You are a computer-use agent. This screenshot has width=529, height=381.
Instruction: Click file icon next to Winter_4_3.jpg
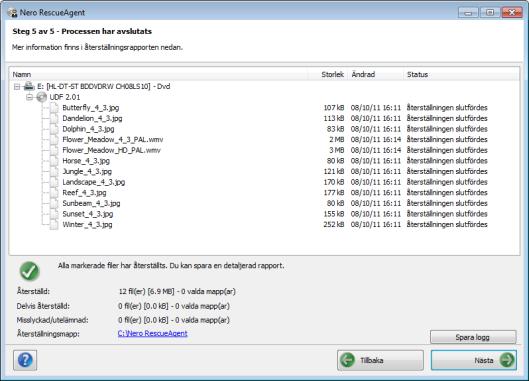click(x=54, y=225)
